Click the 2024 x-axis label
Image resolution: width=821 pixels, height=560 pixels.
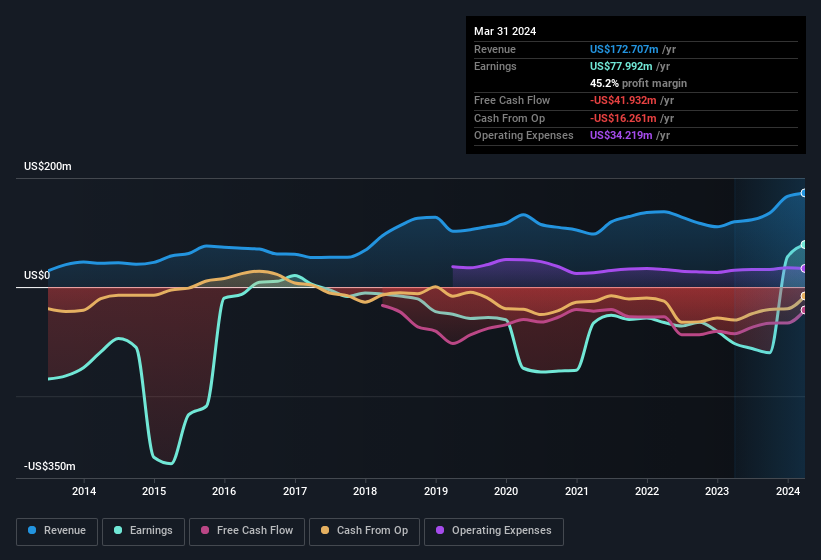point(788,491)
